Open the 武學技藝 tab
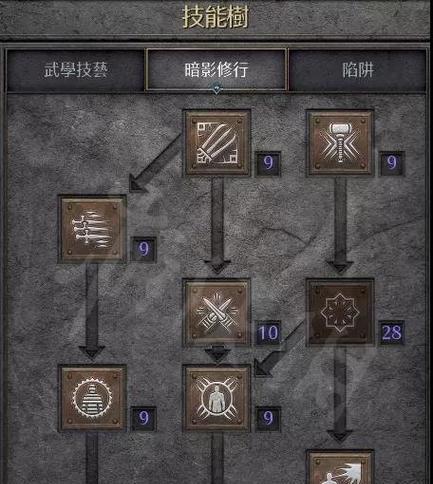Image resolution: width=433 pixels, height=484 pixels. (x=76, y=70)
